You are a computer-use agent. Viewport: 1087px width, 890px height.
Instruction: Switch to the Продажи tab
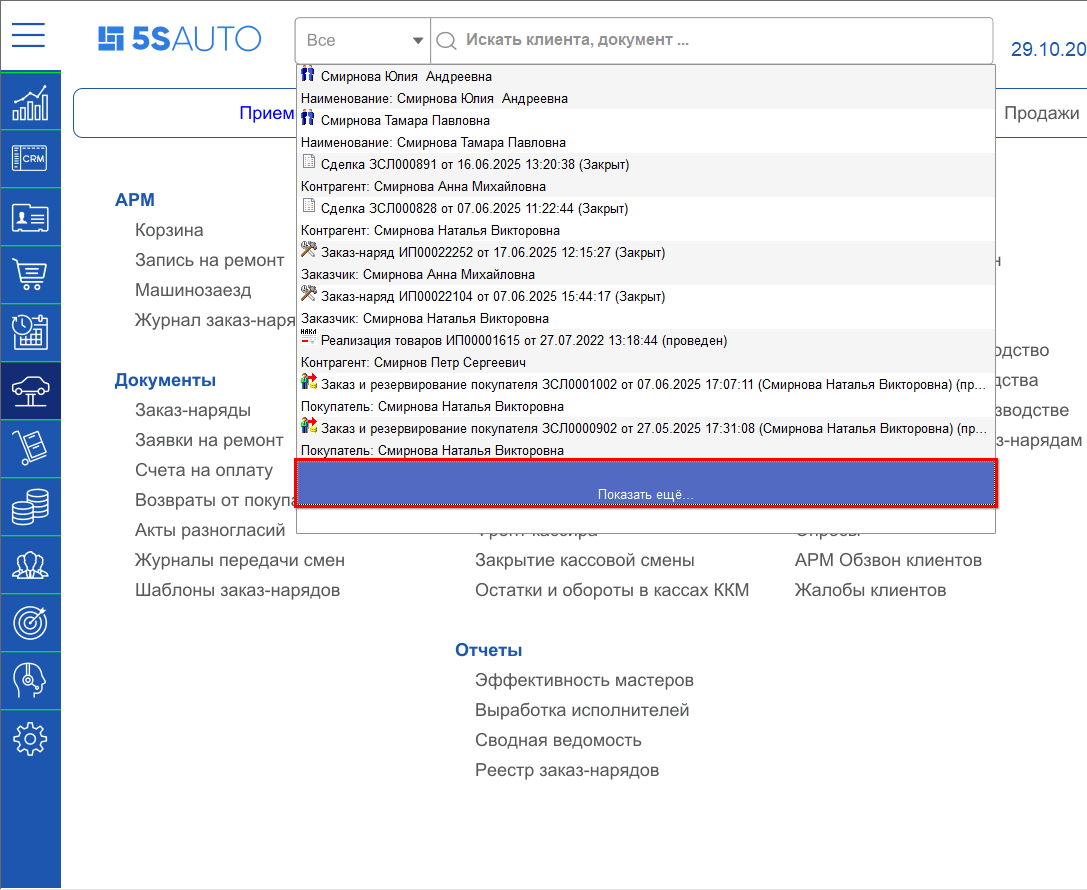tap(1043, 113)
